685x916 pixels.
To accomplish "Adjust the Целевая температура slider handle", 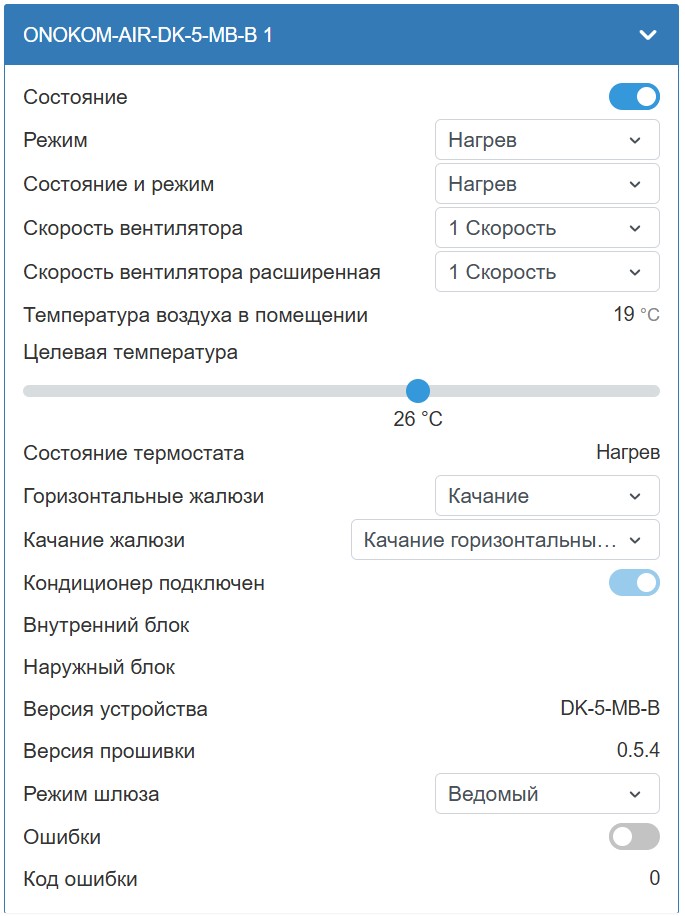I will tap(418, 391).
